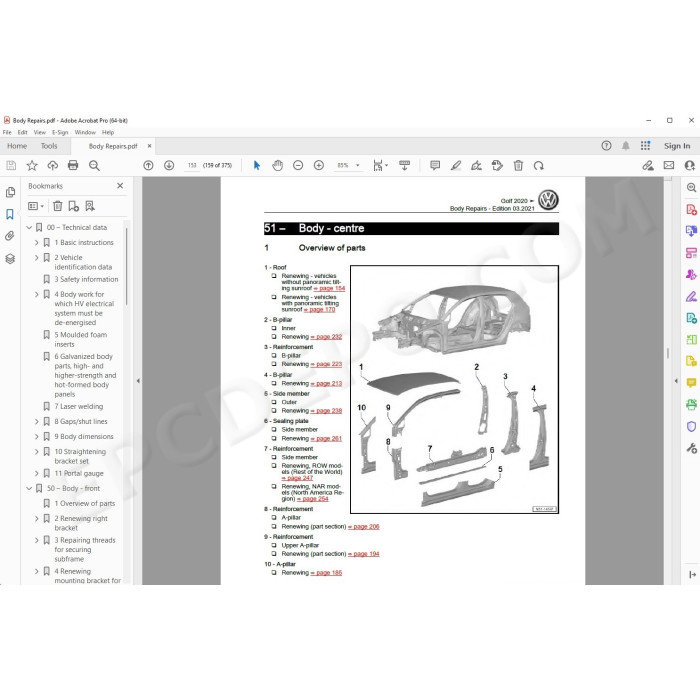The image size is (700, 700).
Task: Follow the page 232 link
Action: [x=326, y=337]
